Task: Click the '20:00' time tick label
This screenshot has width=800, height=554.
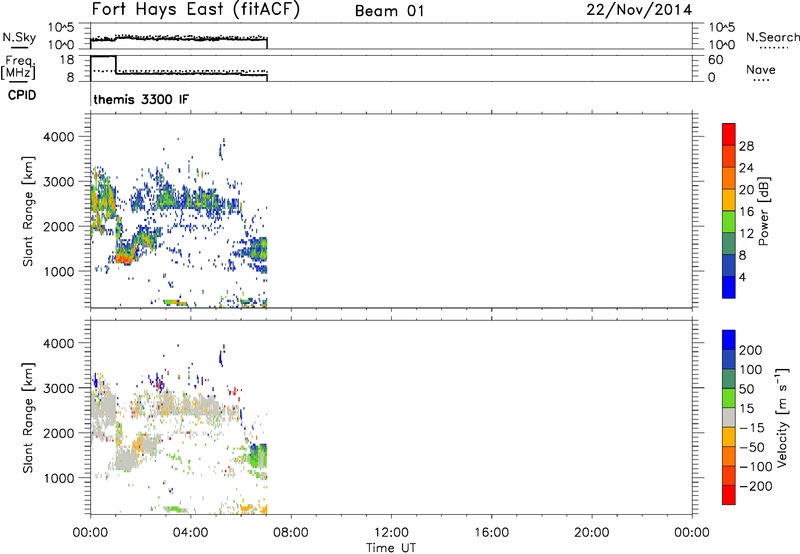Action: click(x=591, y=533)
